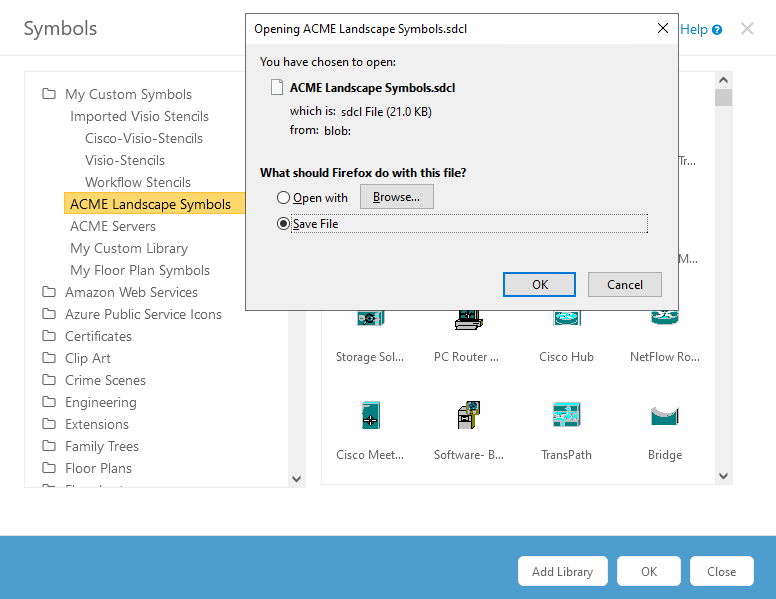Click the tree panel scroll down arrow
Image resolution: width=776 pixels, height=599 pixels.
tap(296, 479)
